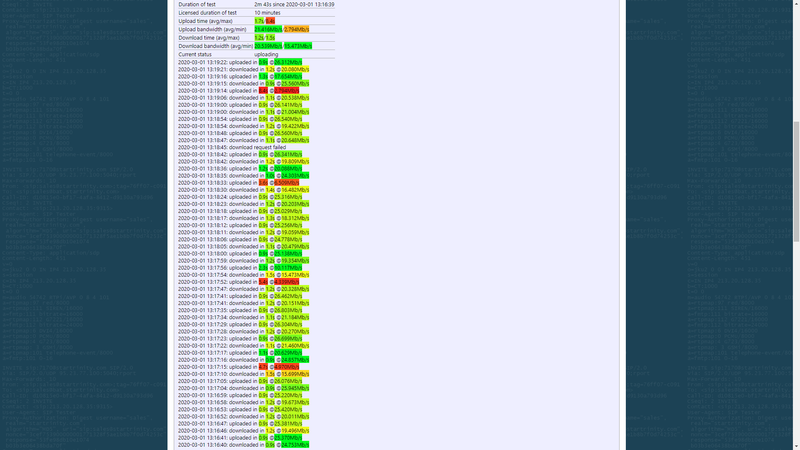Click log entry '13:19:15: downloaded'
Image resolution: width=800 pixels, height=450 pixels.
pos(243,84)
